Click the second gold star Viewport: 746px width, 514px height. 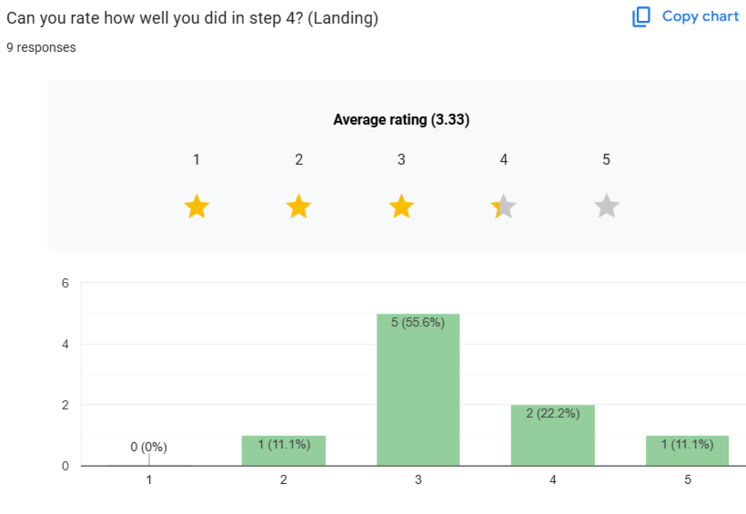coord(299,207)
